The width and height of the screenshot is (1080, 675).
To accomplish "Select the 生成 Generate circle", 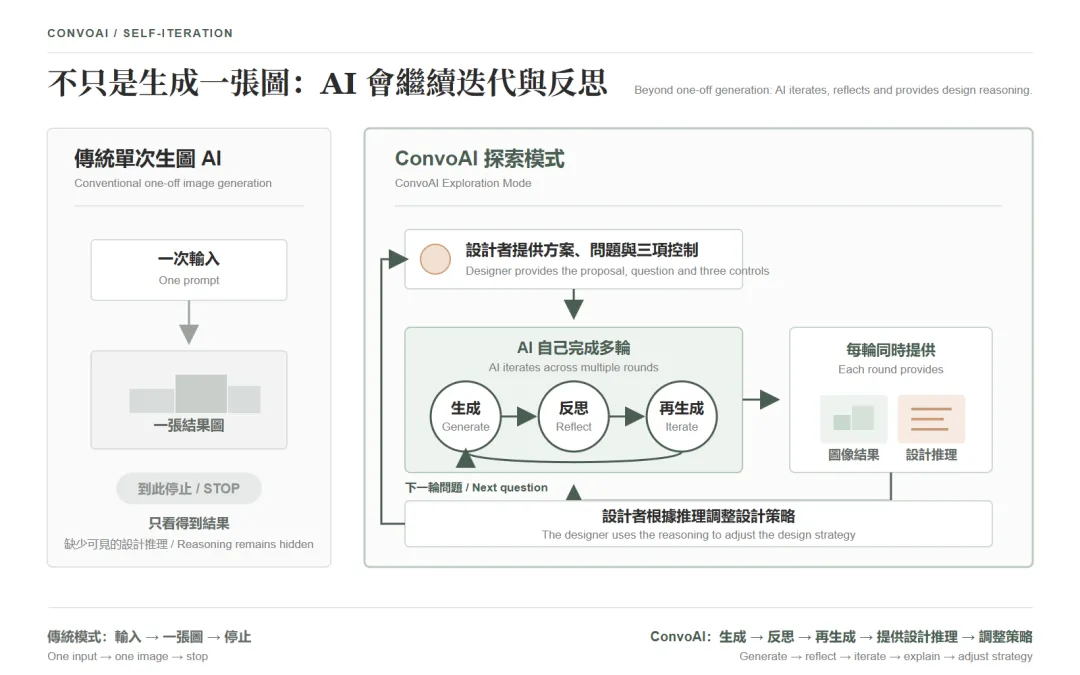I will 466,416.
